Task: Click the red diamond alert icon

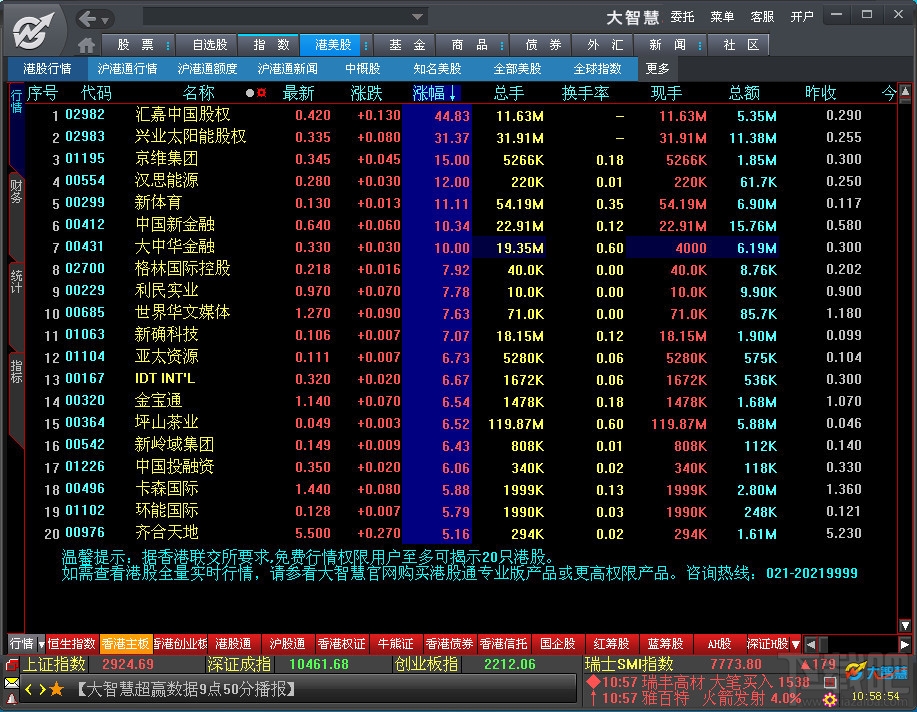Action: pos(594,682)
